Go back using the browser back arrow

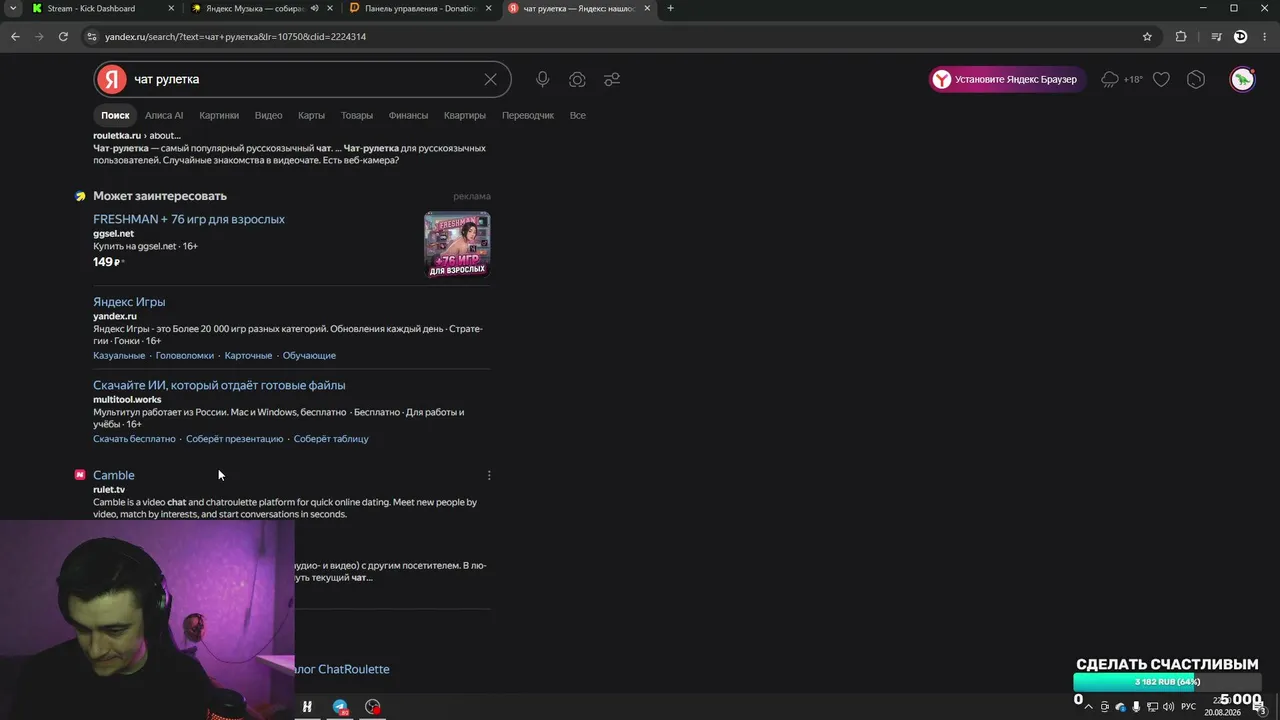click(x=15, y=36)
